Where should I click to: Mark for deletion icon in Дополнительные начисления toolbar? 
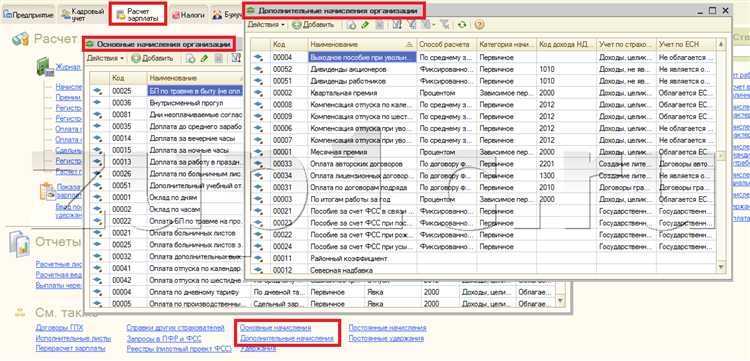coord(379,25)
